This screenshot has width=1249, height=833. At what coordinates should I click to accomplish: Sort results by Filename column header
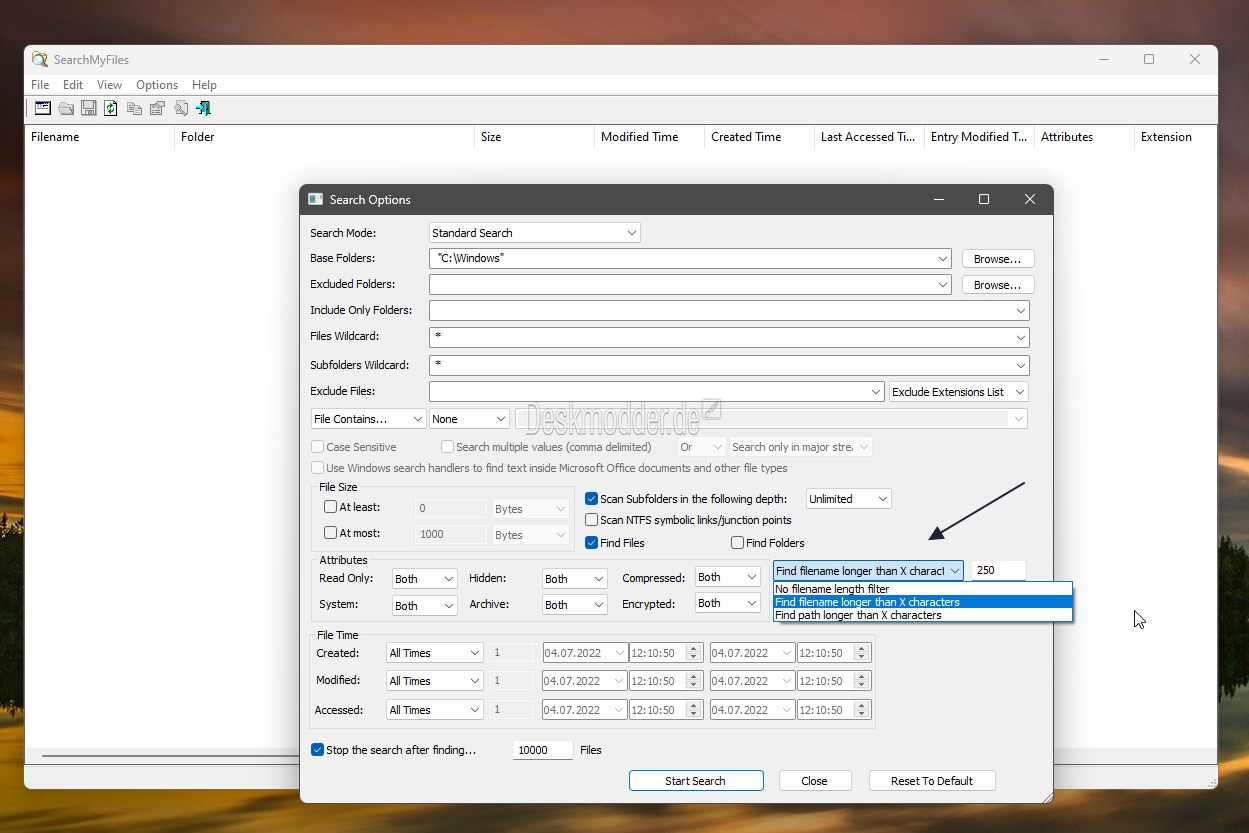99,137
